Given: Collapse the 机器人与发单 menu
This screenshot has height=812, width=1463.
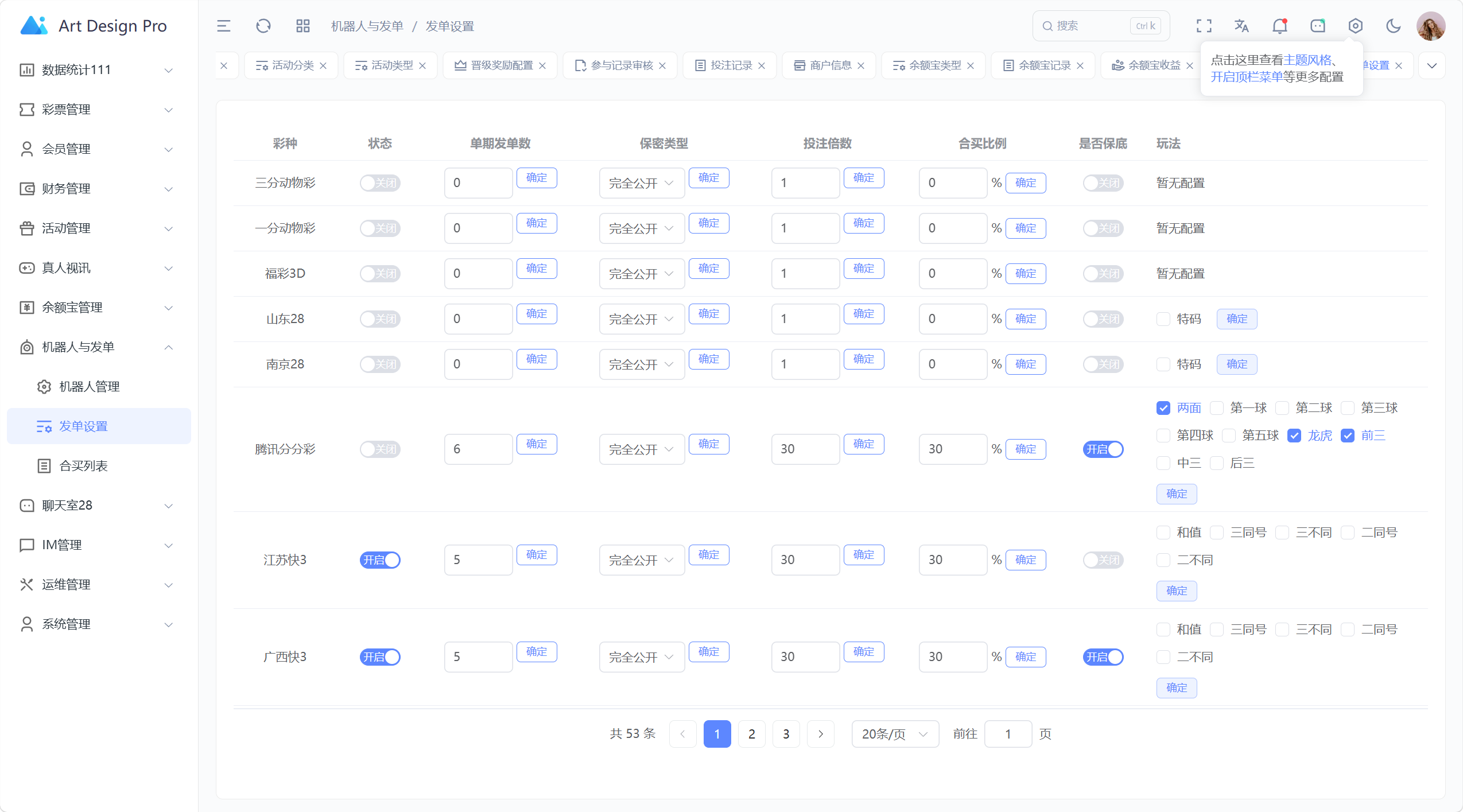Looking at the screenshot, I should point(99,347).
